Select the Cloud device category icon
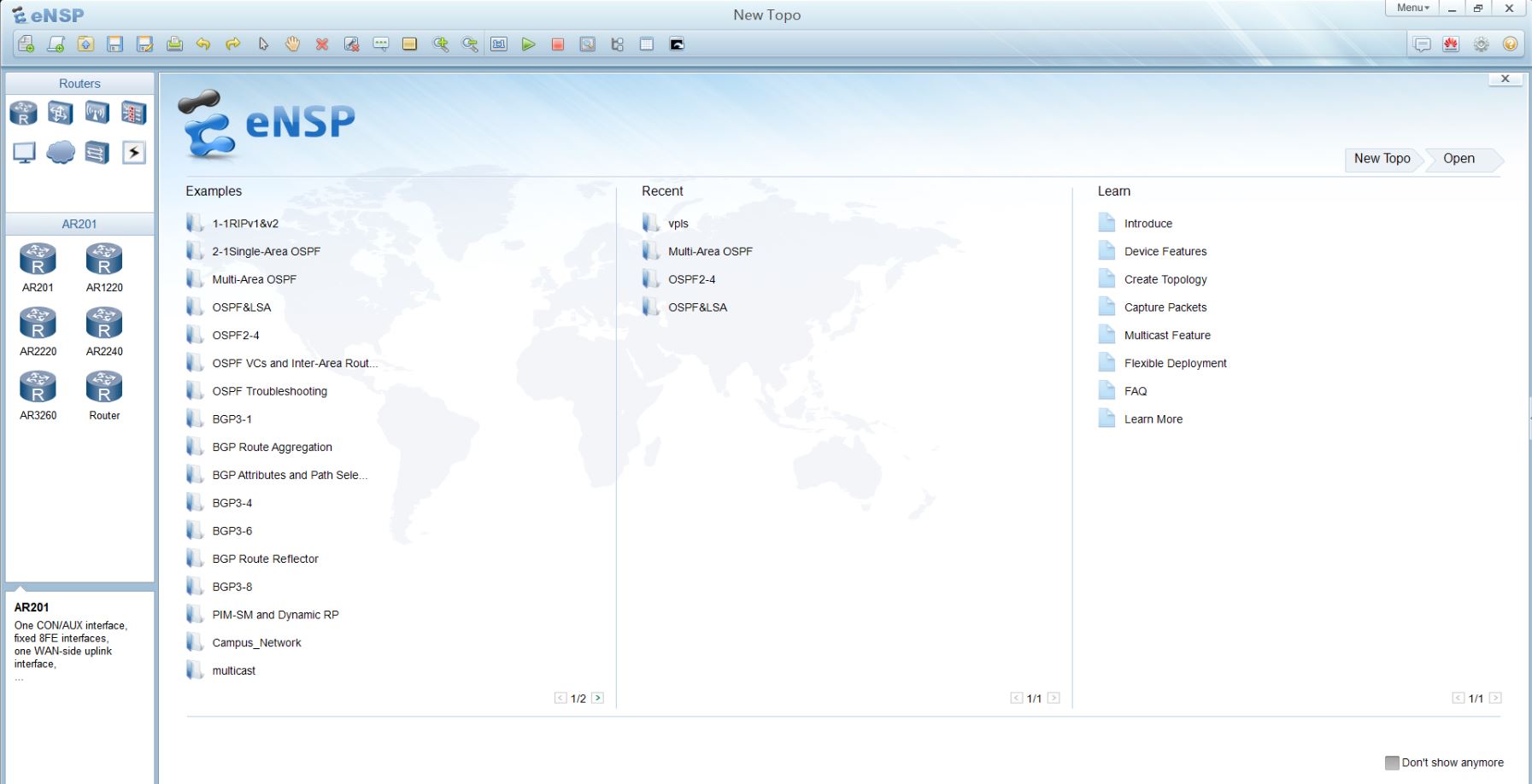Screen dimensions: 1532x784 pyautogui.click(x=61, y=153)
